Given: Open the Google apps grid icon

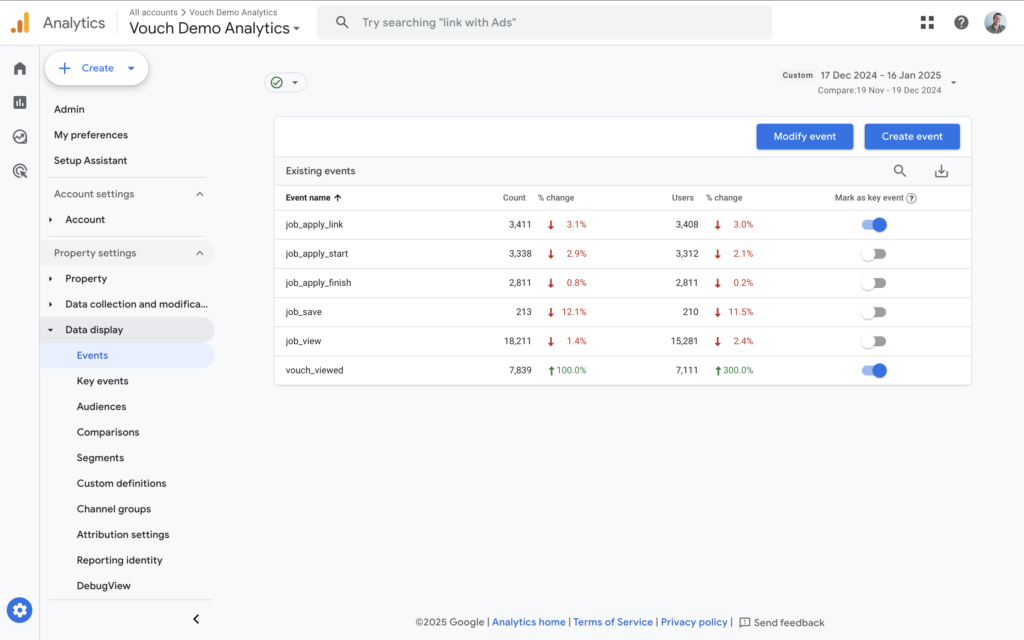Looking at the screenshot, I should 927,23.
